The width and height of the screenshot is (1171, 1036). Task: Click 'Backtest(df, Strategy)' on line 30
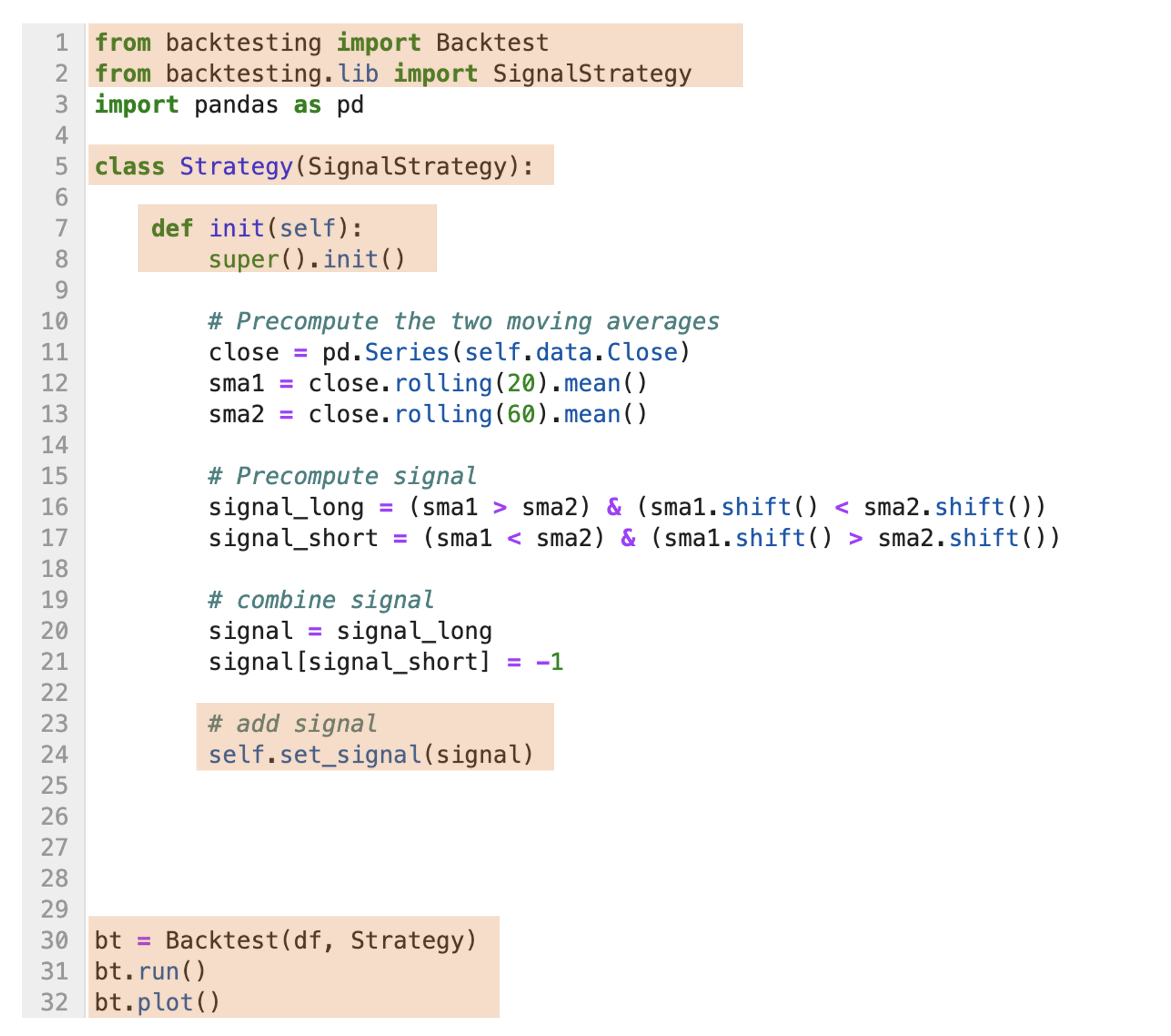click(x=321, y=940)
